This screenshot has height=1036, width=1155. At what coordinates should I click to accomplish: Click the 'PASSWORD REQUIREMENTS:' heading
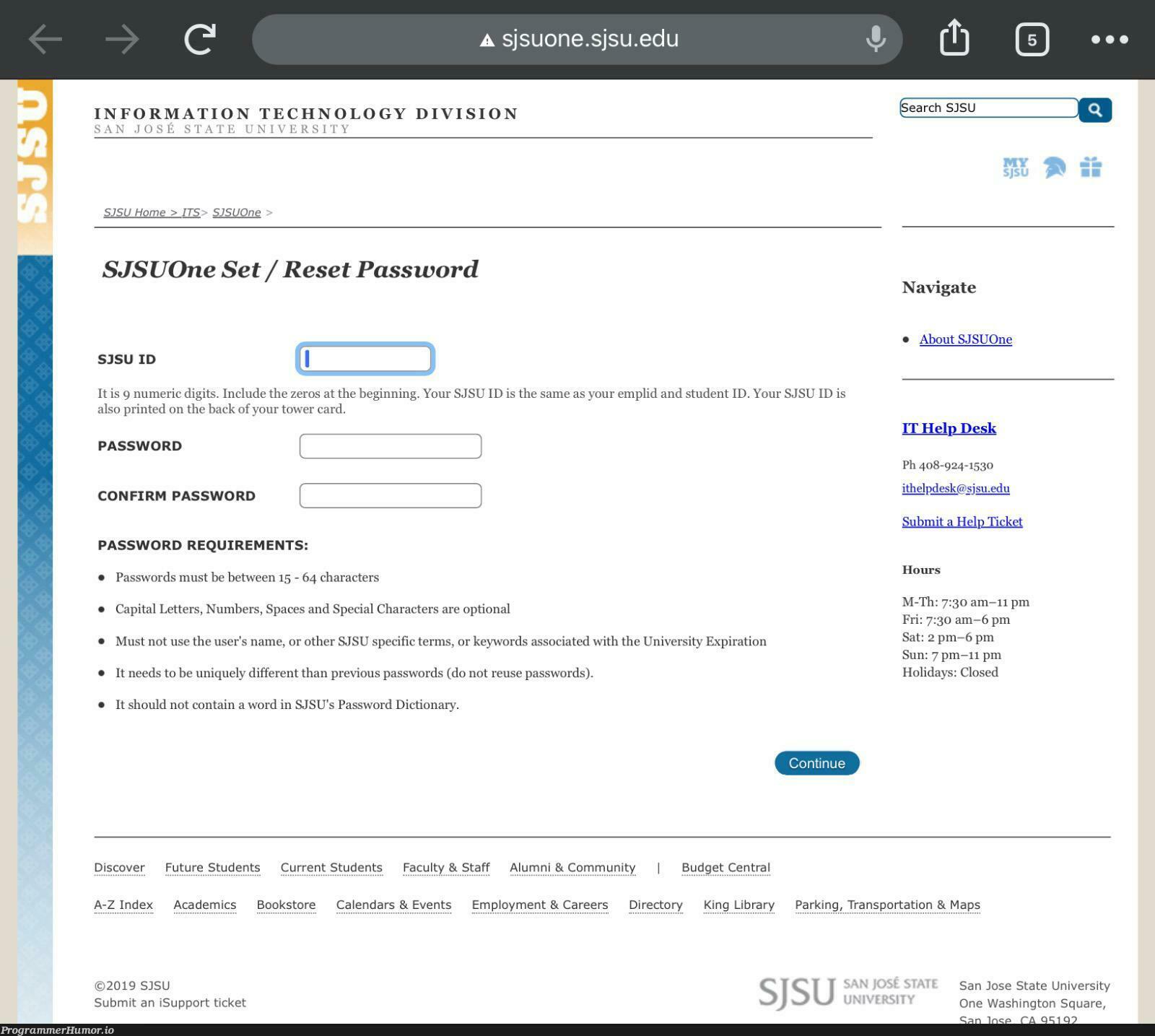click(203, 545)
